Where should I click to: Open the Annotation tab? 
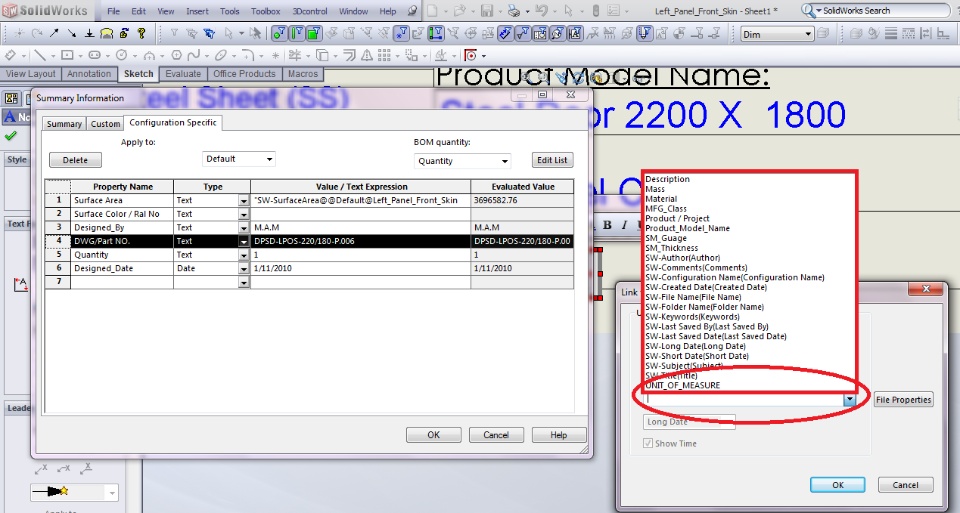point(89,73)
